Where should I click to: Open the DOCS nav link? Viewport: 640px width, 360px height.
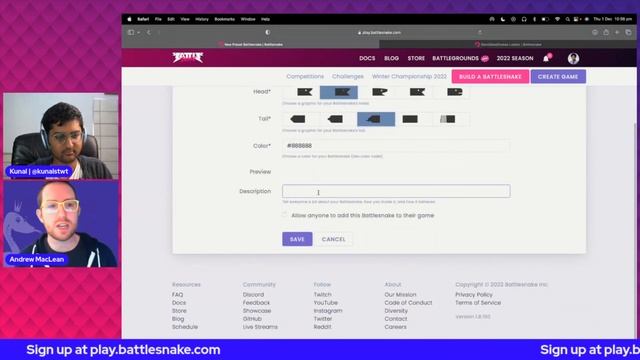click(x=367, y=58)
